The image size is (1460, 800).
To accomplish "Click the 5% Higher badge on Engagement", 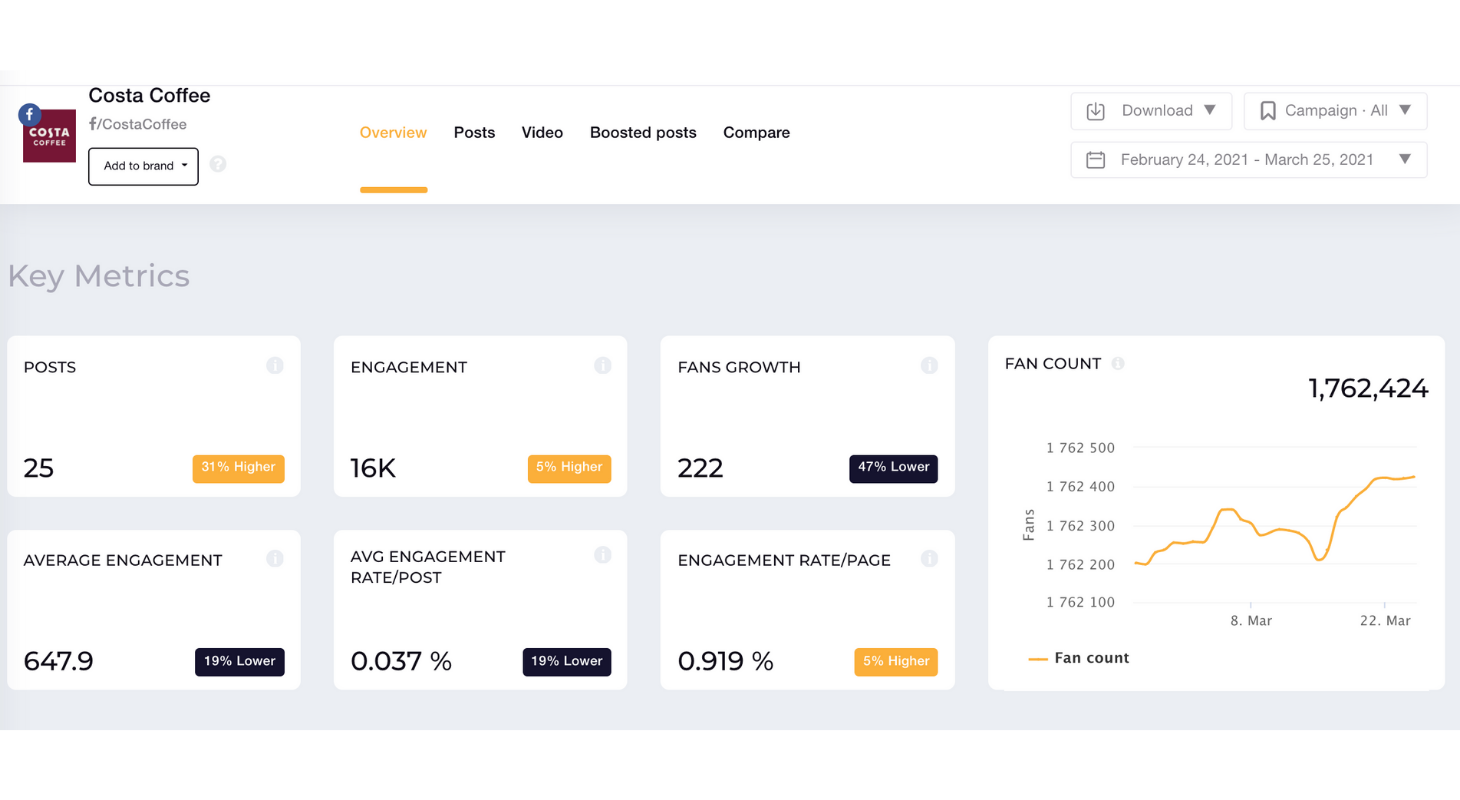I will 569,469.
